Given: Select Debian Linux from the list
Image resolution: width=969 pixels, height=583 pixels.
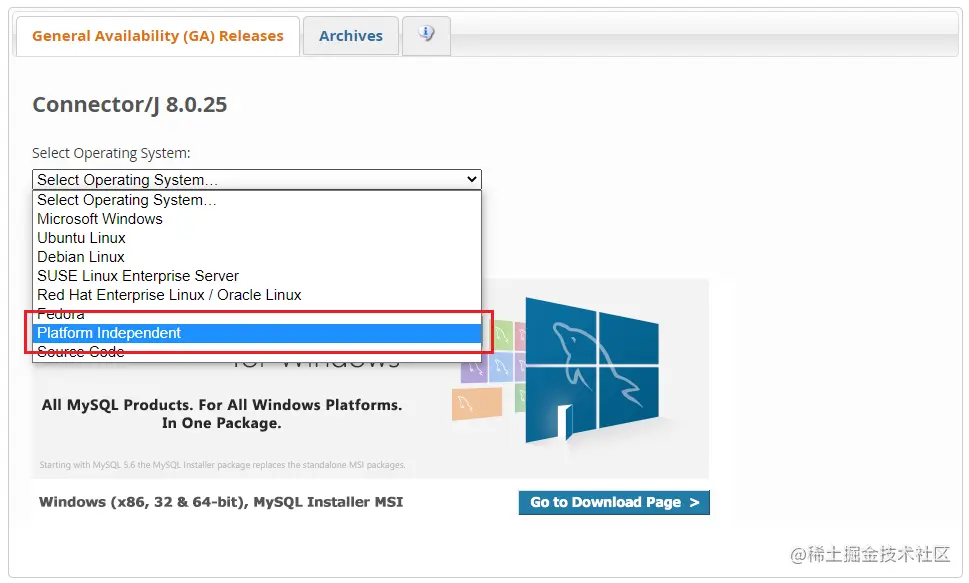Looking at the screenshot, I should click(256, 257).
